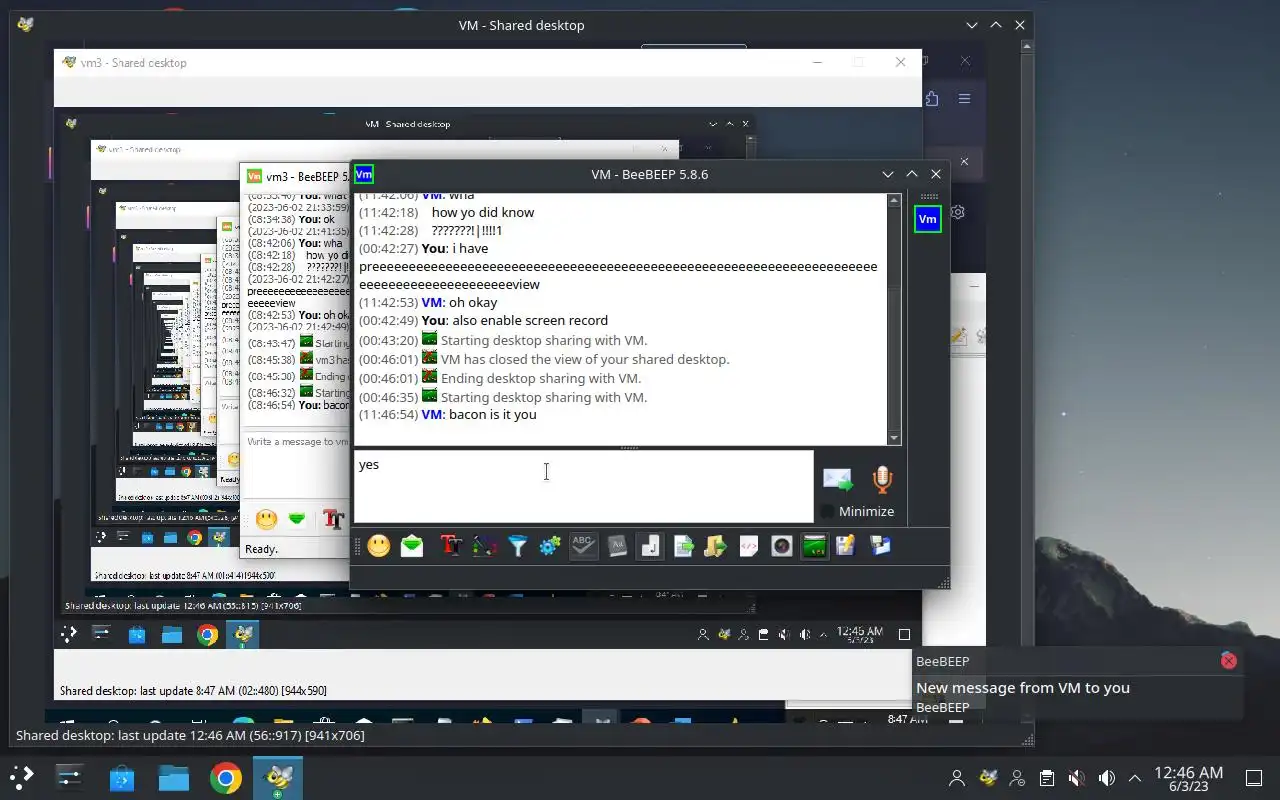Open the chat font selector (T icon)
Screen dimensions: 1280x800
[x=451, y=546]
